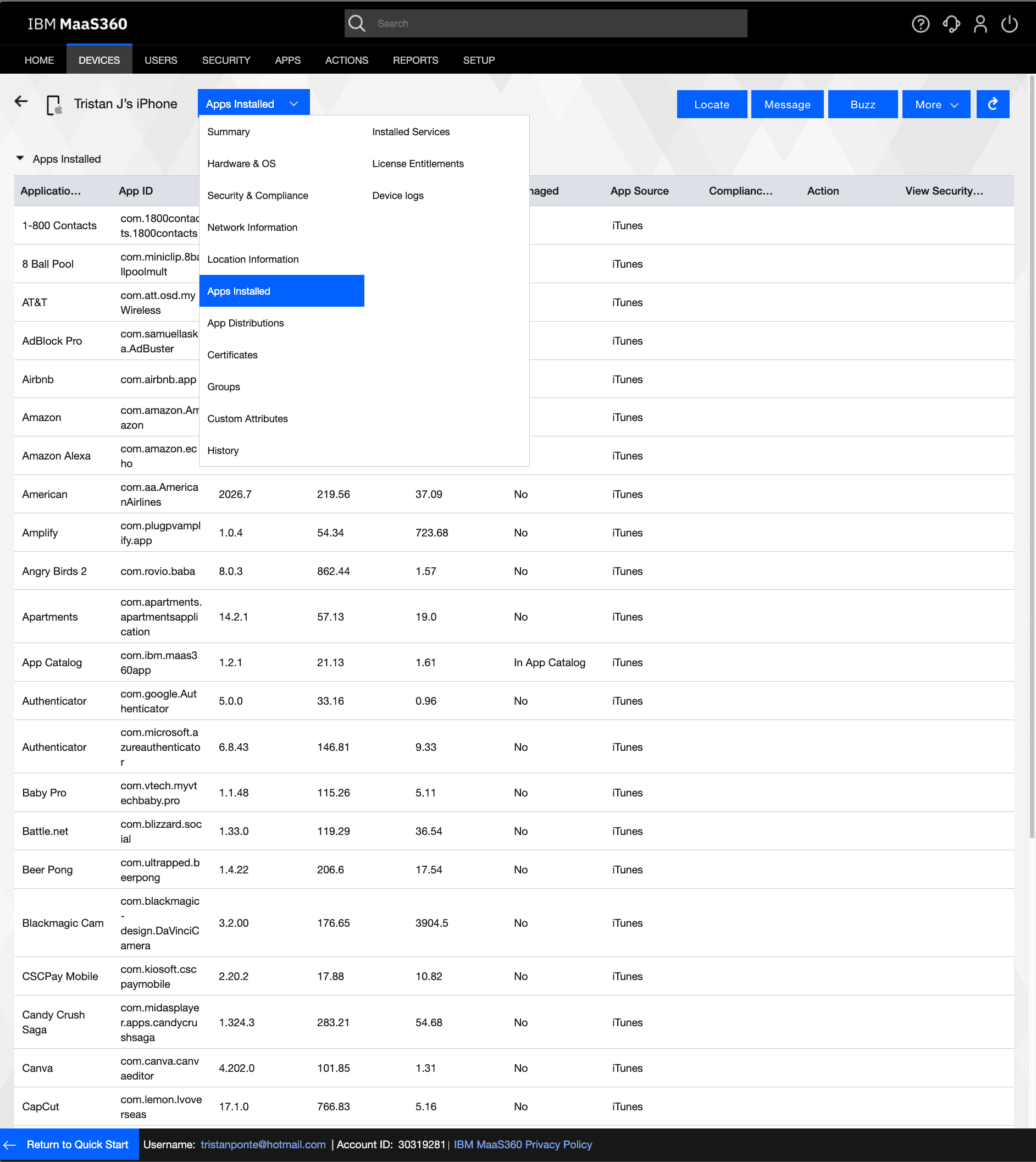
Task: Click Return to Quick Start button
Action: click(69, 1144)
